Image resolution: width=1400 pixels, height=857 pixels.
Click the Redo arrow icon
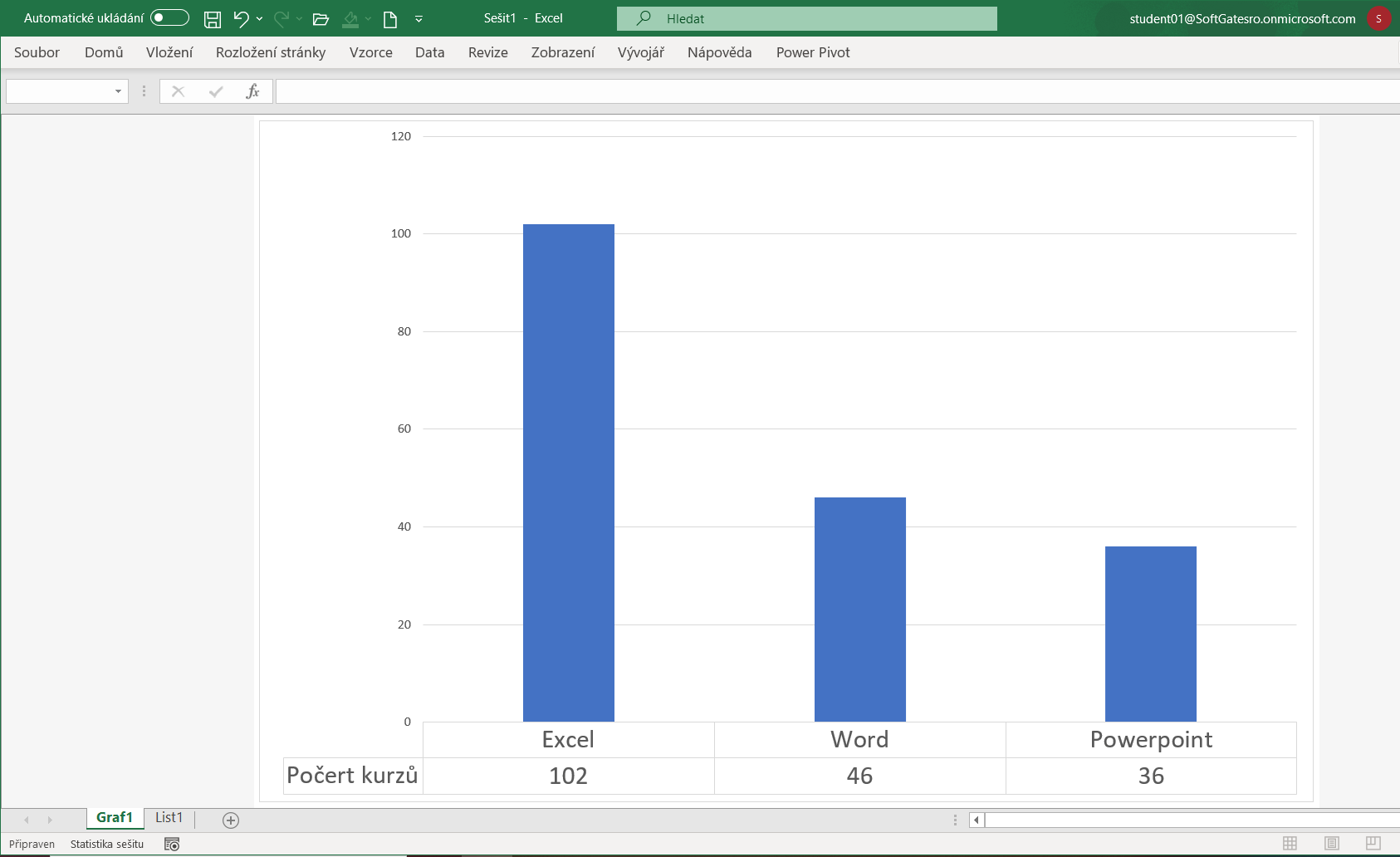point(281,18)
